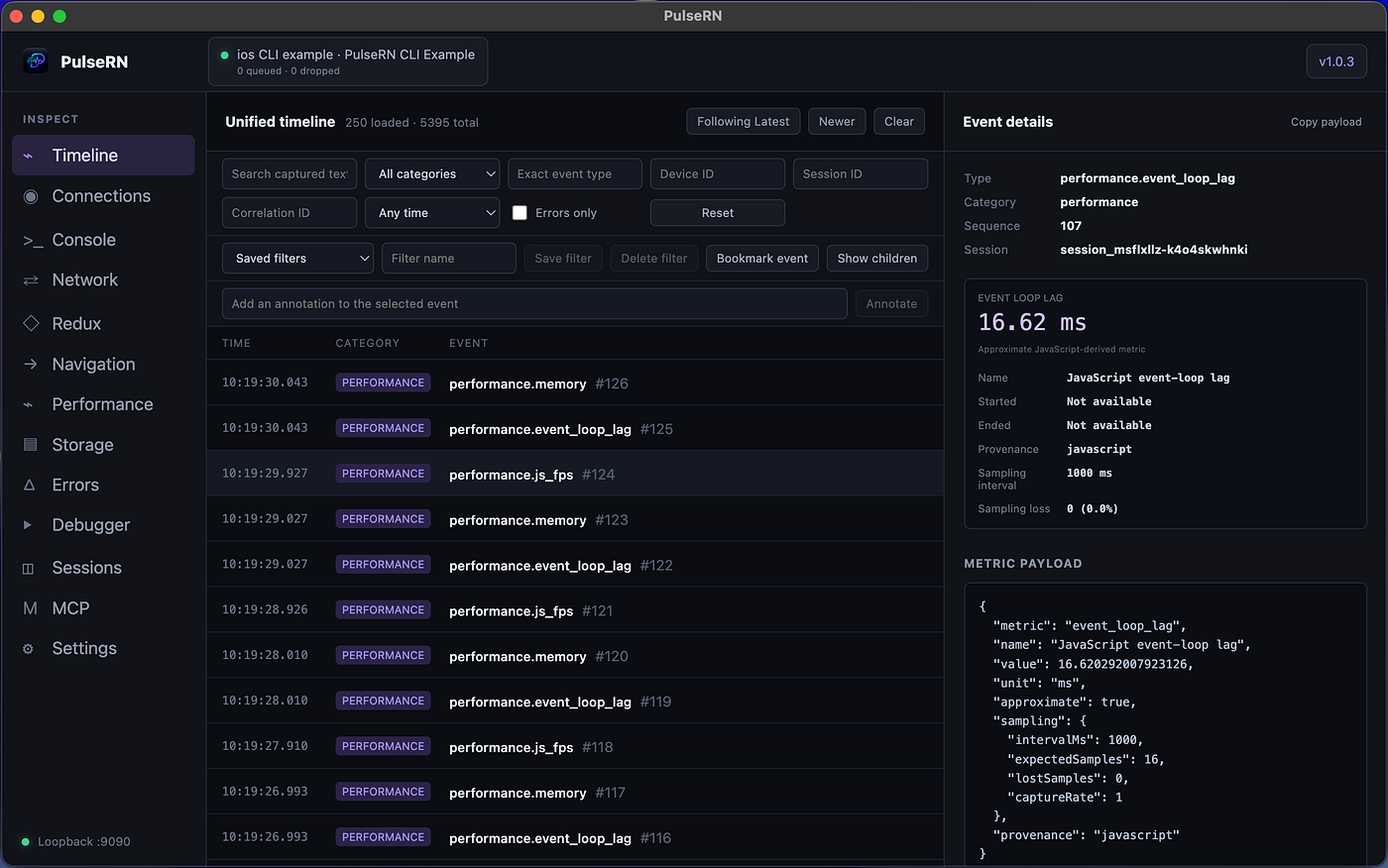Select the performance.event_loop_lag #125 row
Screen dimensions: 1388x868
[575, 428]
